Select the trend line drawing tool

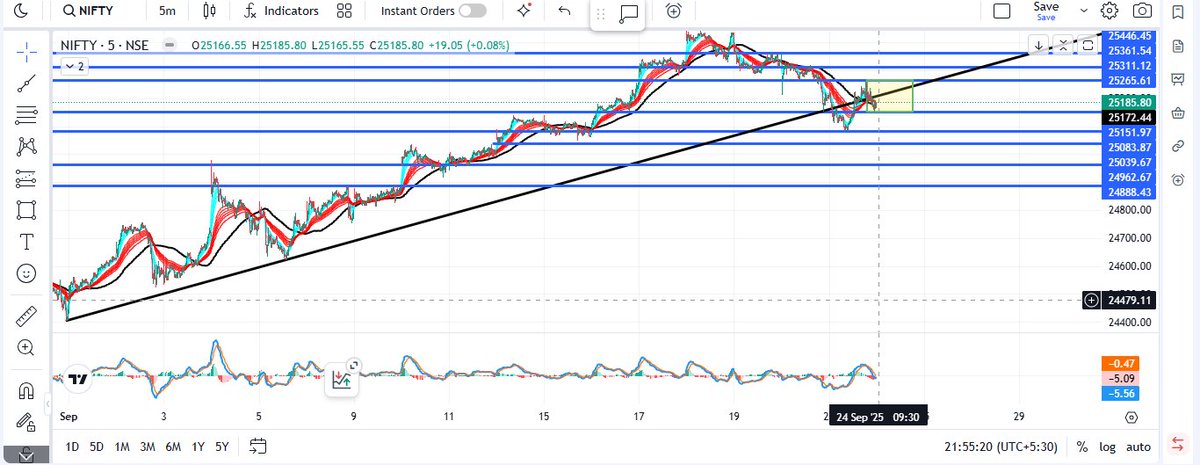[x=26, y=84]
